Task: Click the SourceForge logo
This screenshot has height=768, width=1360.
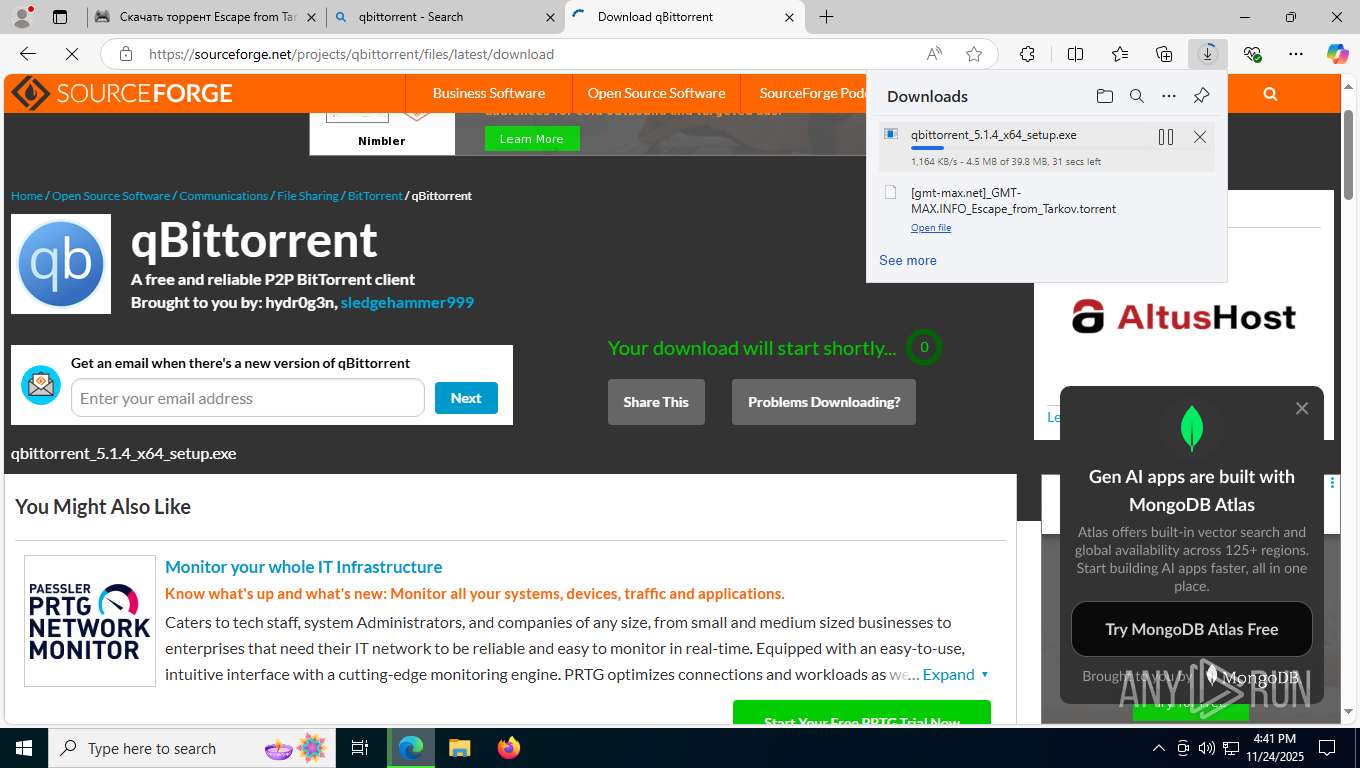Action: (x=122, y=94)
